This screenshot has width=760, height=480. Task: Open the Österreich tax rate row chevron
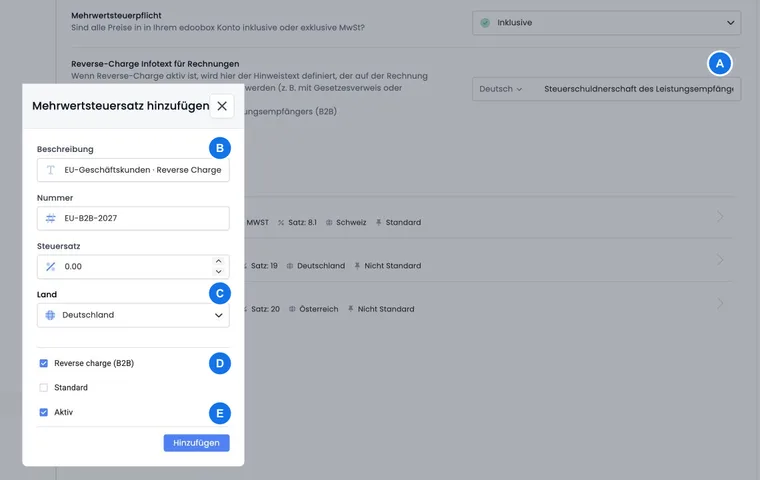click(x=720, y=304)
